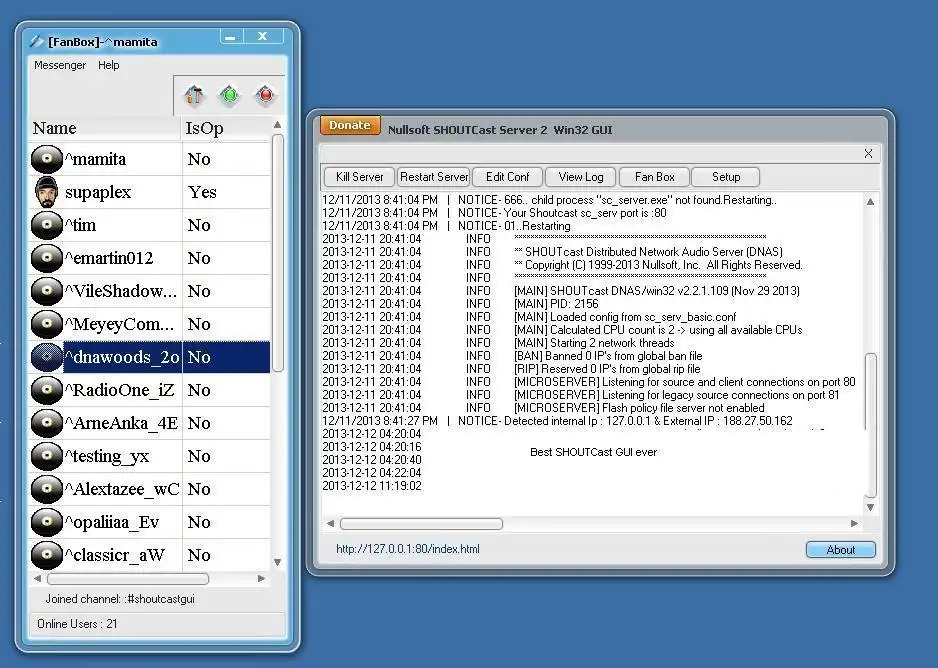Click the 'Best SHOUTCast GUI ever' log text
The image size is (938, 668).
coord(593,452)
